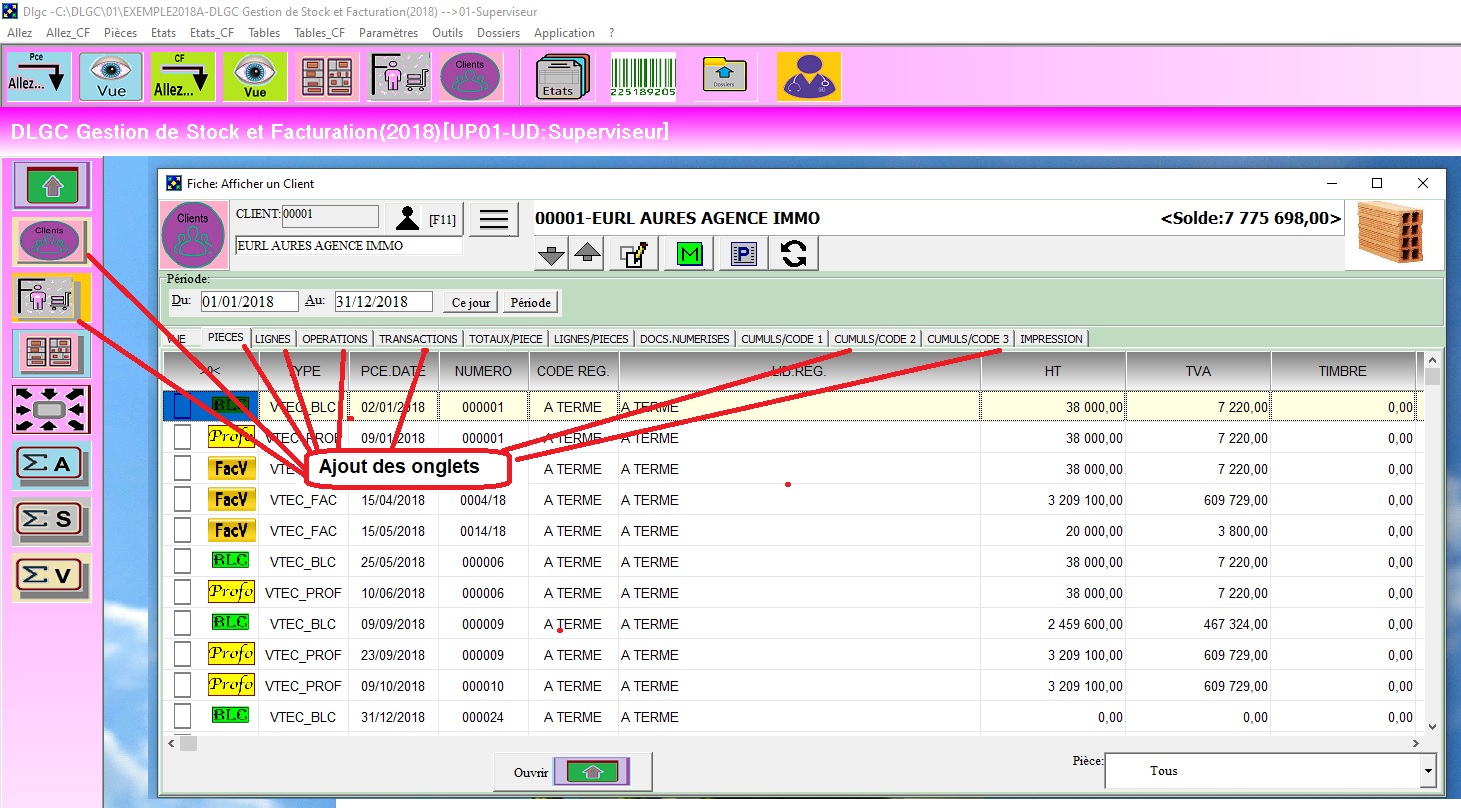The width and height of the screenshot is (1461, 808).
Task: Tick checkbox of Profo row dated 23/09/2018
Action: tap(182, 655)
